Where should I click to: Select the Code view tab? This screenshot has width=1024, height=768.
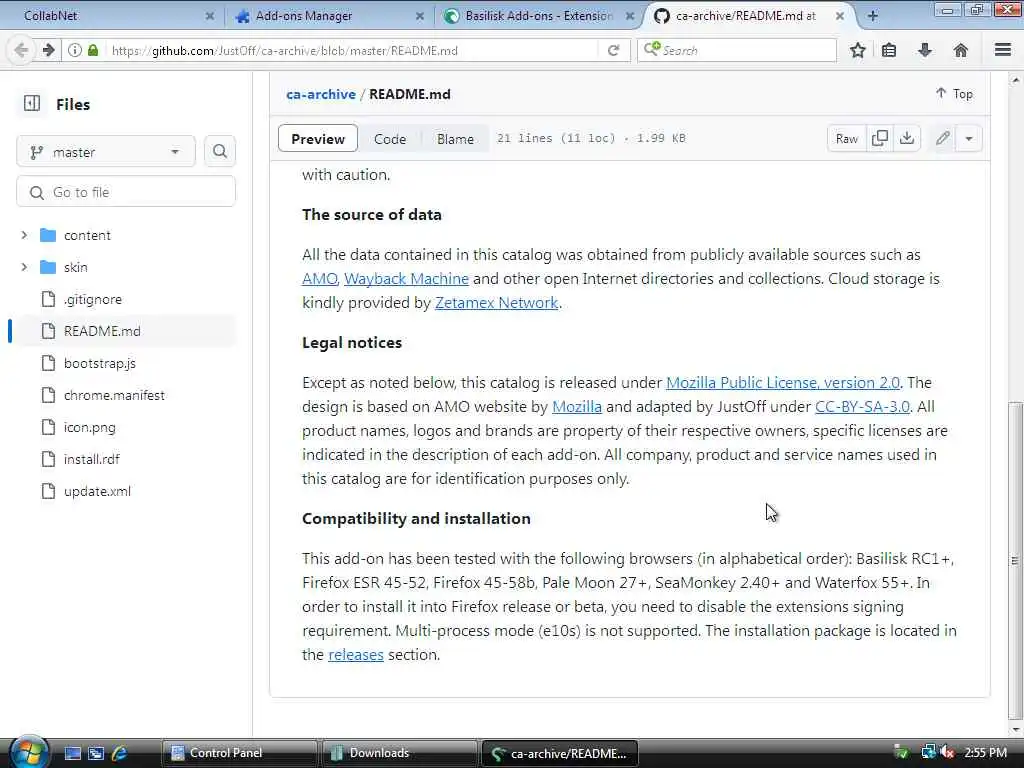point(390,138)
